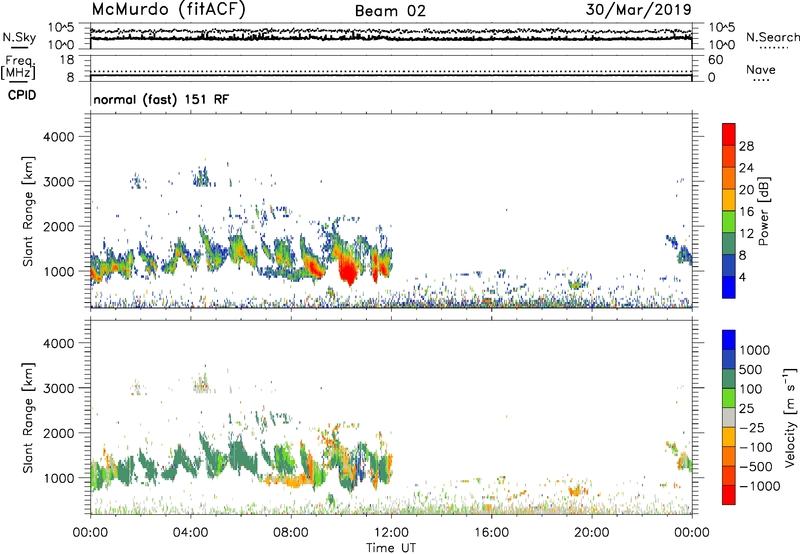Click the '-25' velocity scale value
Viewport: 800px width, 554px height.
pos(752,427)
